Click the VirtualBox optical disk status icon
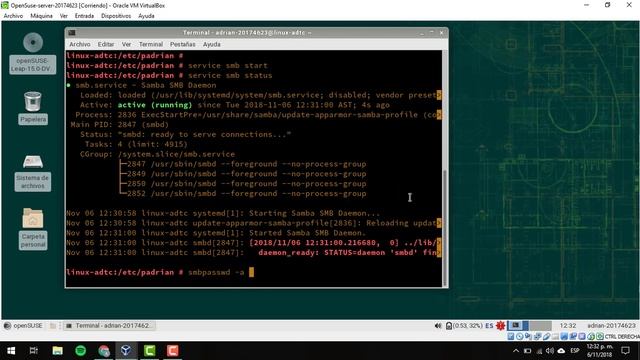 [x=519, y=336]
